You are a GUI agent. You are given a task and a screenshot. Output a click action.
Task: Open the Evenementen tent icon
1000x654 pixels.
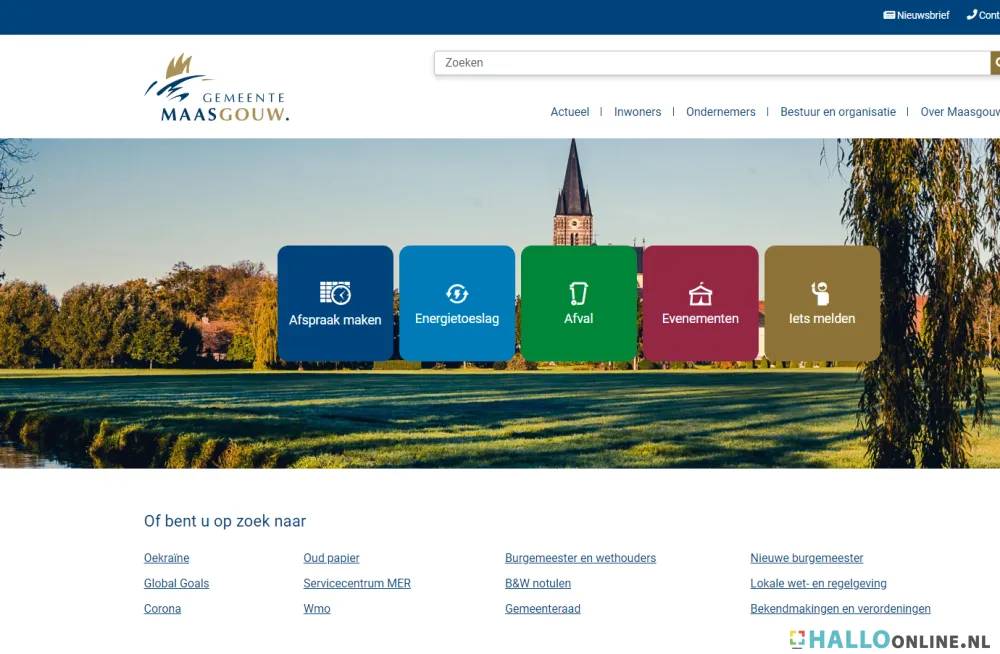pos(700,294)
